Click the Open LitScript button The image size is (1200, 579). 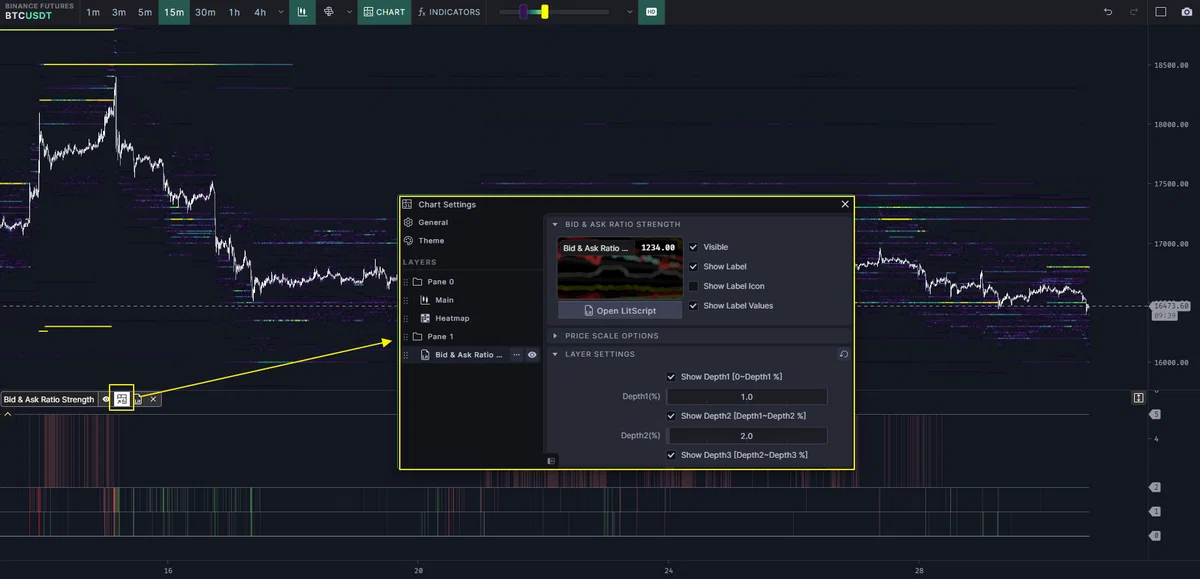pyautogui.click(x=620, y=311)
